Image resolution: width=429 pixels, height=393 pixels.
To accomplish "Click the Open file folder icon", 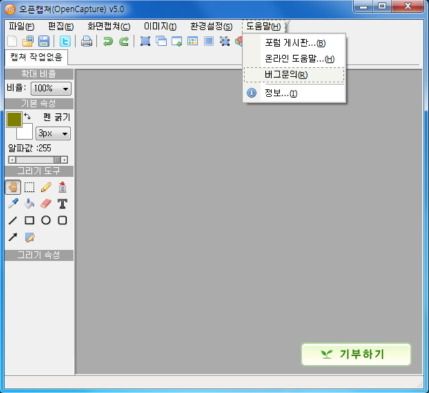I will pyautogui.click(x=28, y=41).
